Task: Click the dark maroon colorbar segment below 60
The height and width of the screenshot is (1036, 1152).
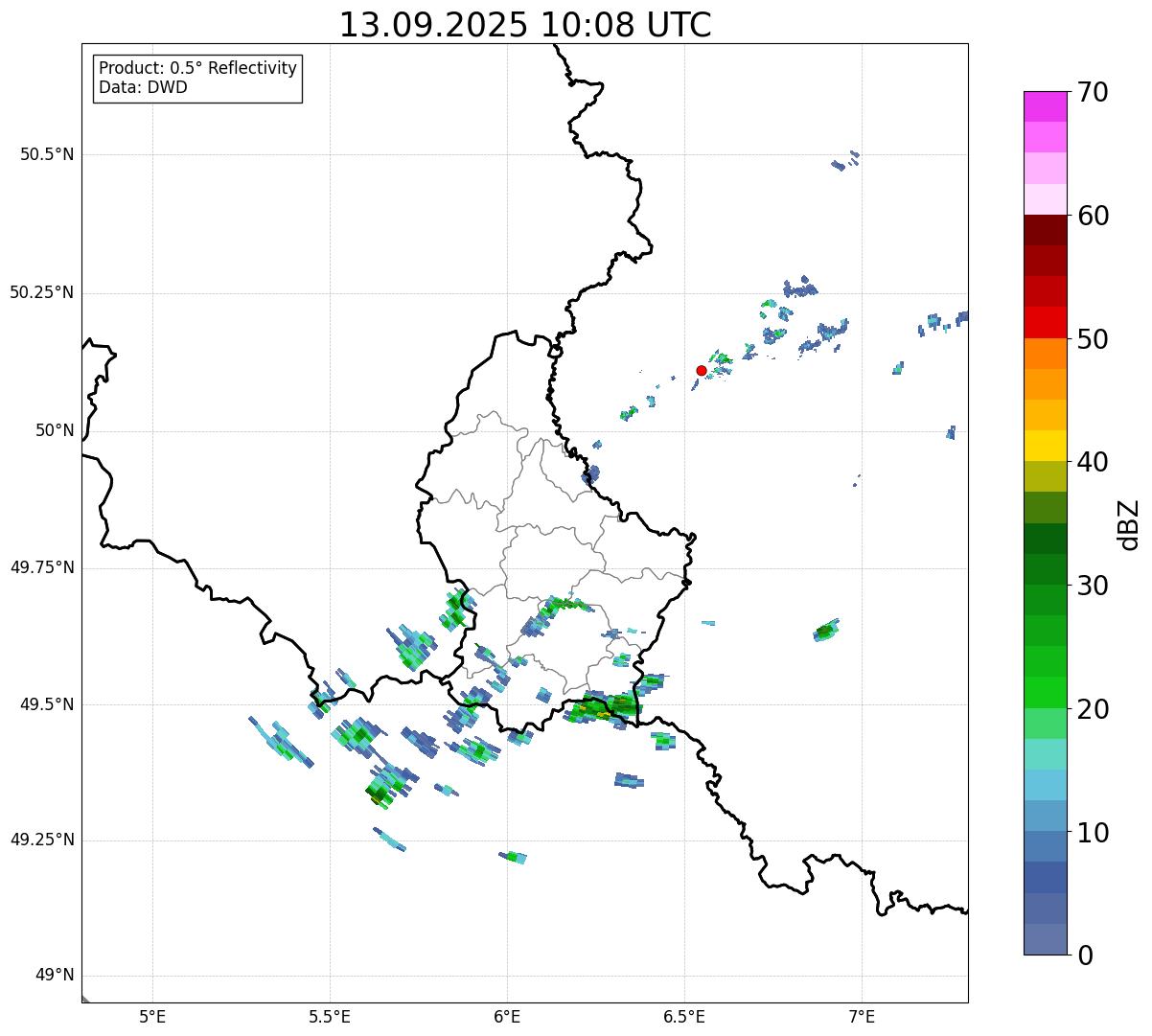Action: (1045, 230)
